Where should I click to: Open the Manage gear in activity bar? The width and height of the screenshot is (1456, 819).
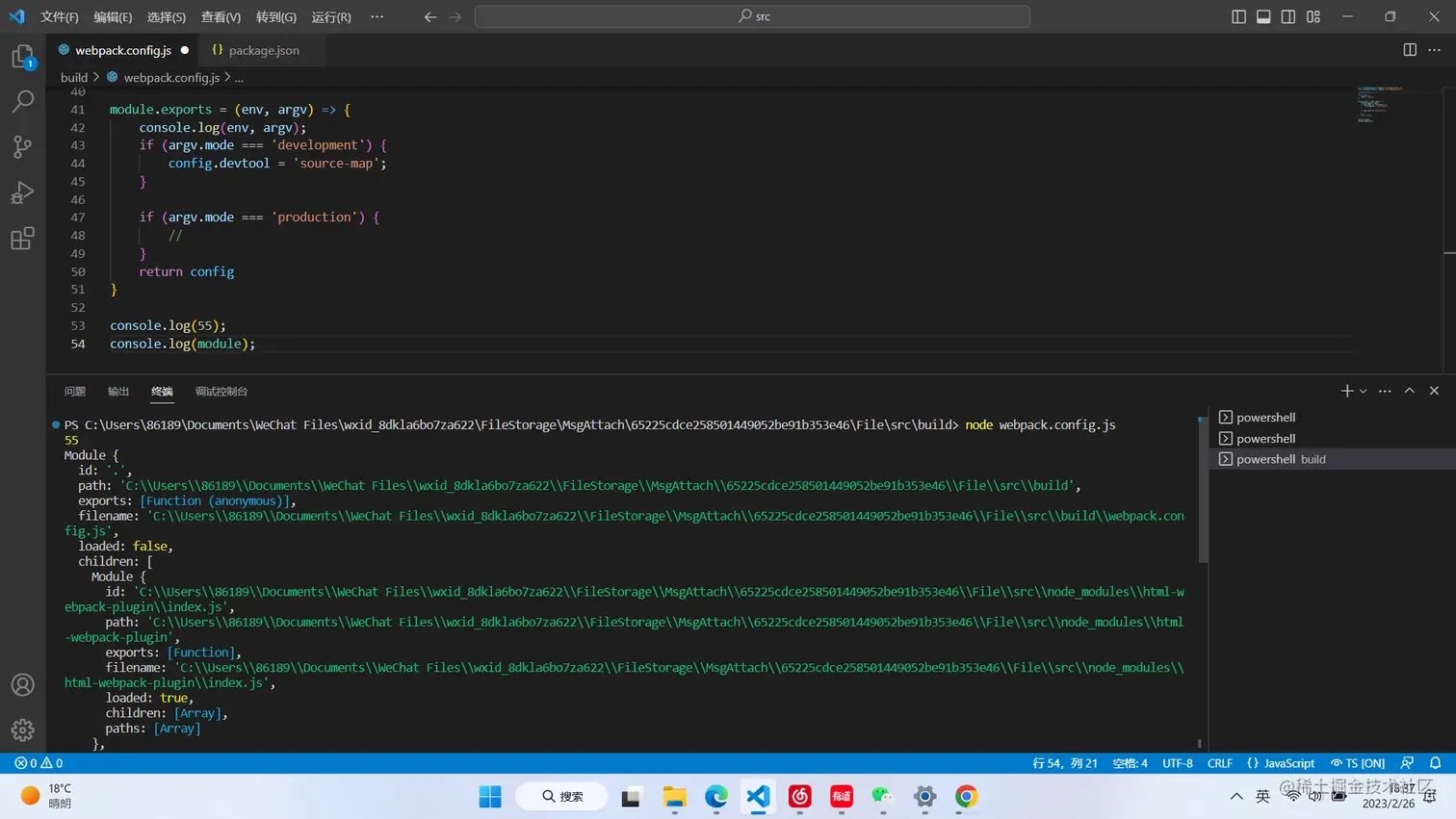pyautogui.click(x=23, y=730)
